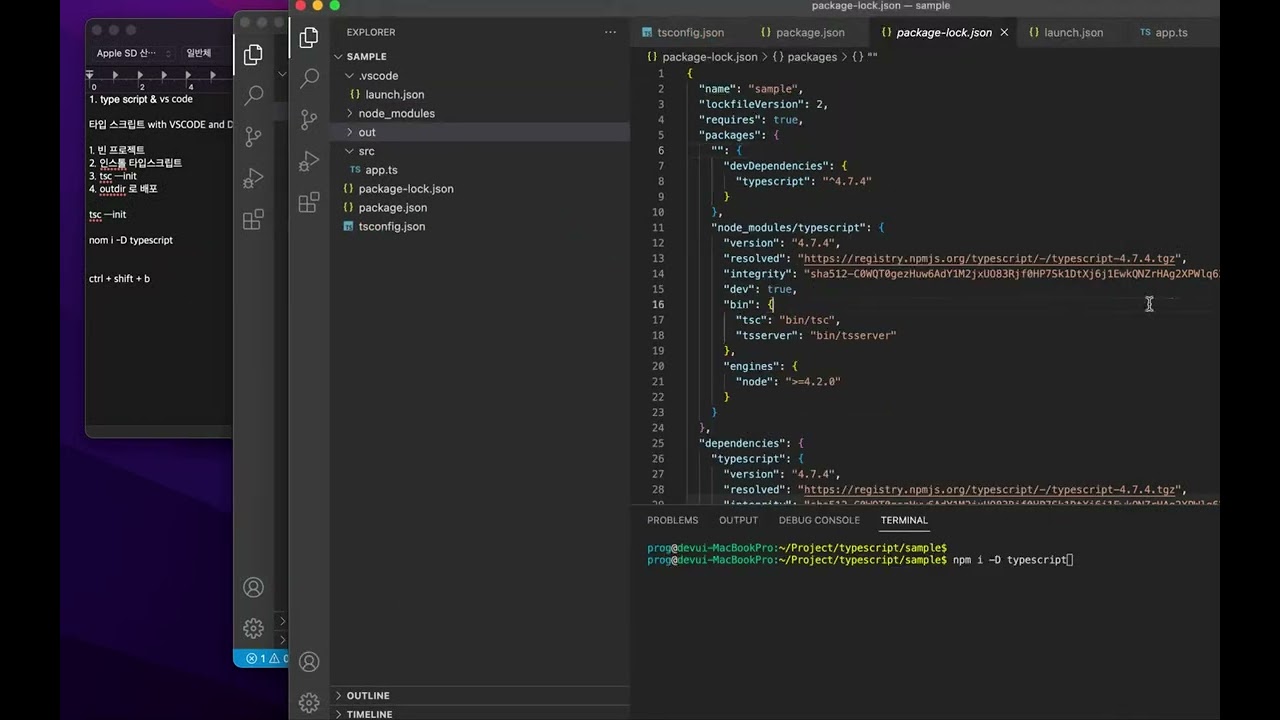
Task: Click the ruler in the notes window
Action: [x=160, y=80]
